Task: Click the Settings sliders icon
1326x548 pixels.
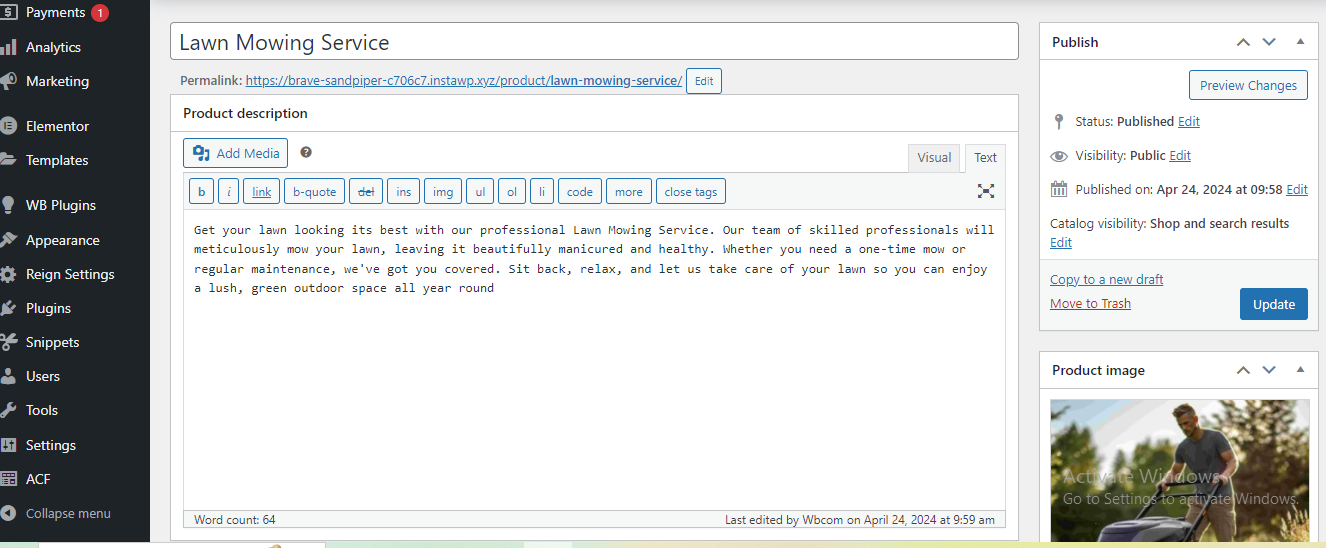Action: tap(9, 445)
